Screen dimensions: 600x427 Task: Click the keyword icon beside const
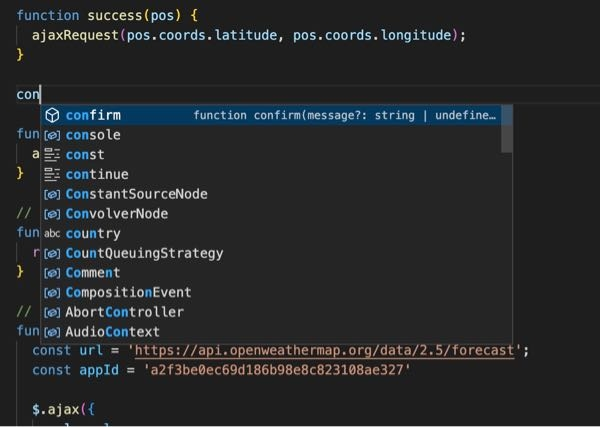tap(52, 155)
